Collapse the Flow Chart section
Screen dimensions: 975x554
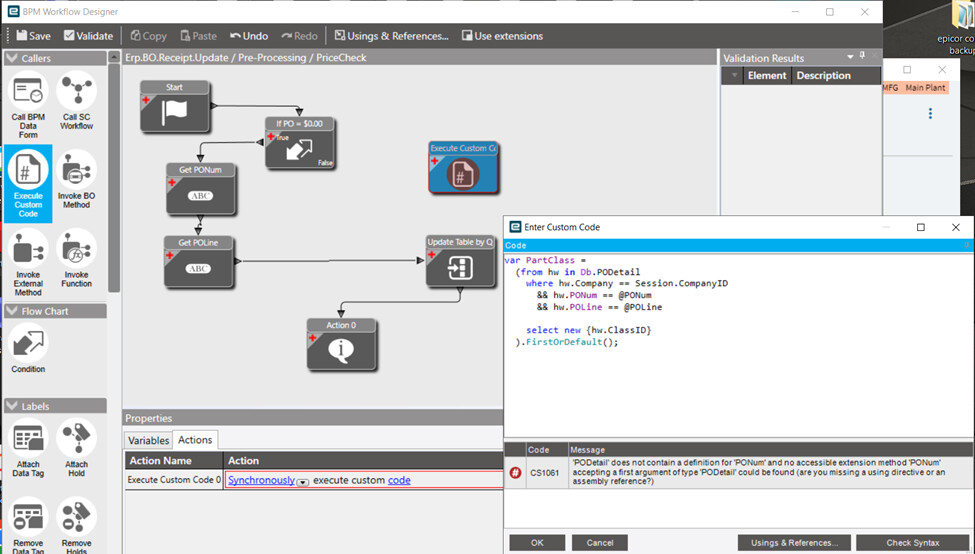coord(12,311)
